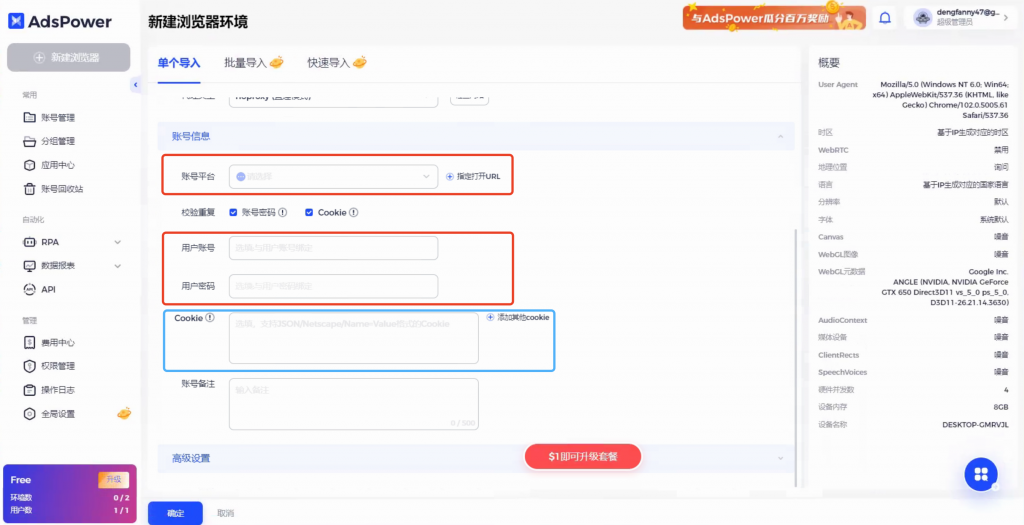The width and height of the screenshot is (1024, 525).
Task: Click the notification bell icon
Action: point(884,18)
